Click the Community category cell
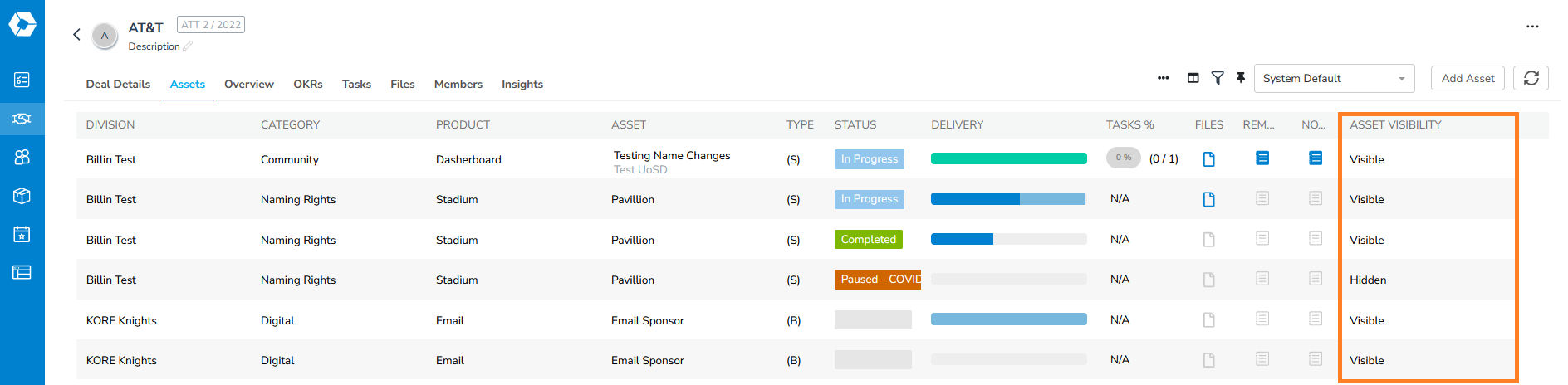The height and width of the screenshot is (385, 1568). 290,159
